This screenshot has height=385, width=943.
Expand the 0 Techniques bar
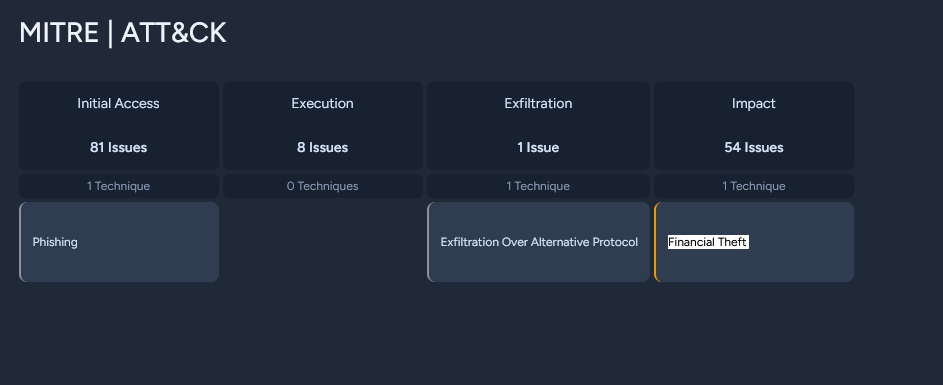point(323,186)
